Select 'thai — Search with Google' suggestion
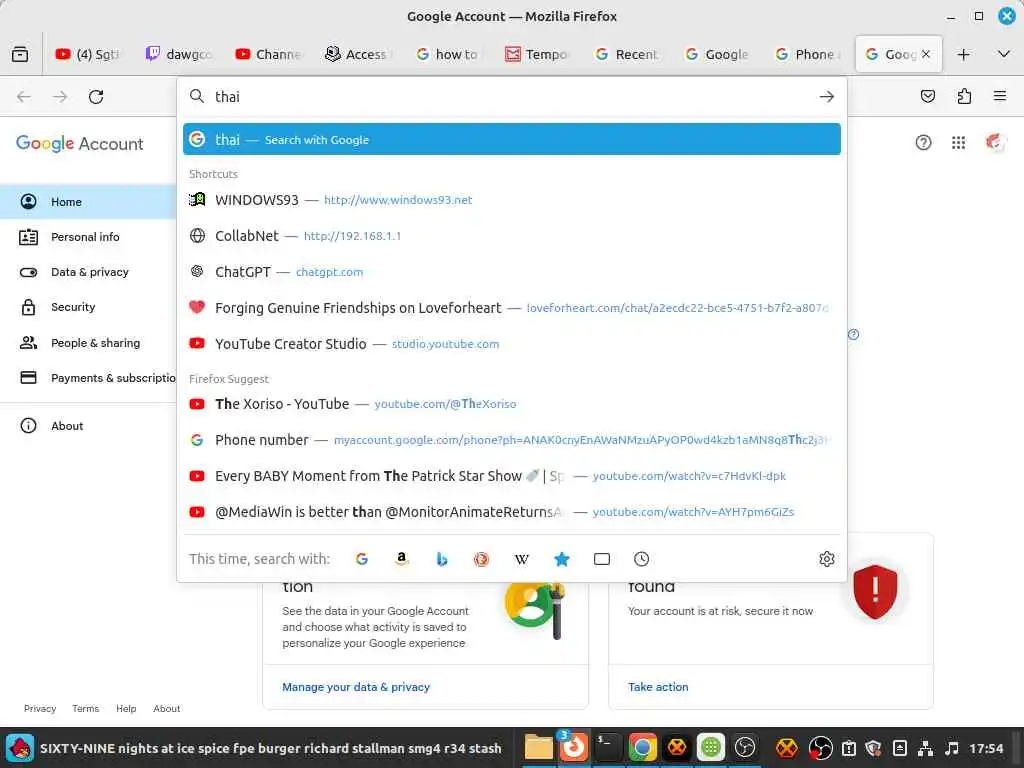 click(512, 139)
